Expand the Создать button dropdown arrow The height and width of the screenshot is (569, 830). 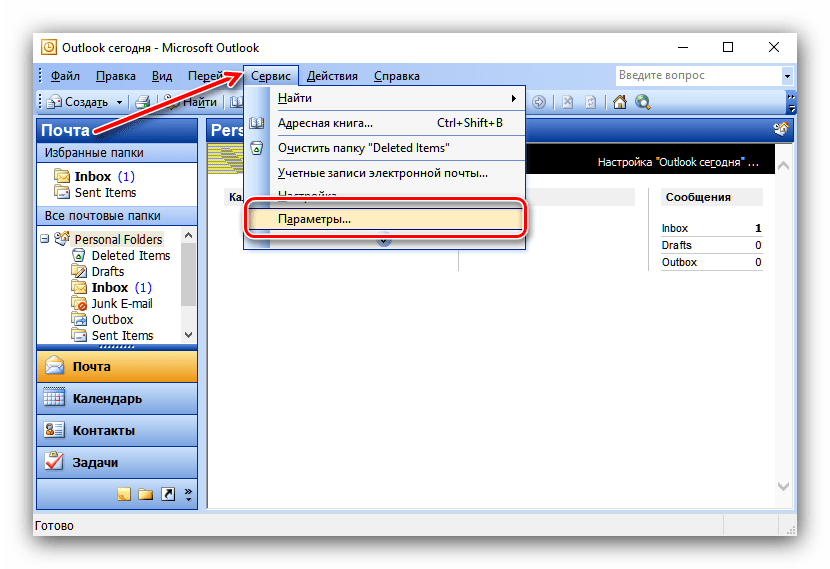(120, 102)
